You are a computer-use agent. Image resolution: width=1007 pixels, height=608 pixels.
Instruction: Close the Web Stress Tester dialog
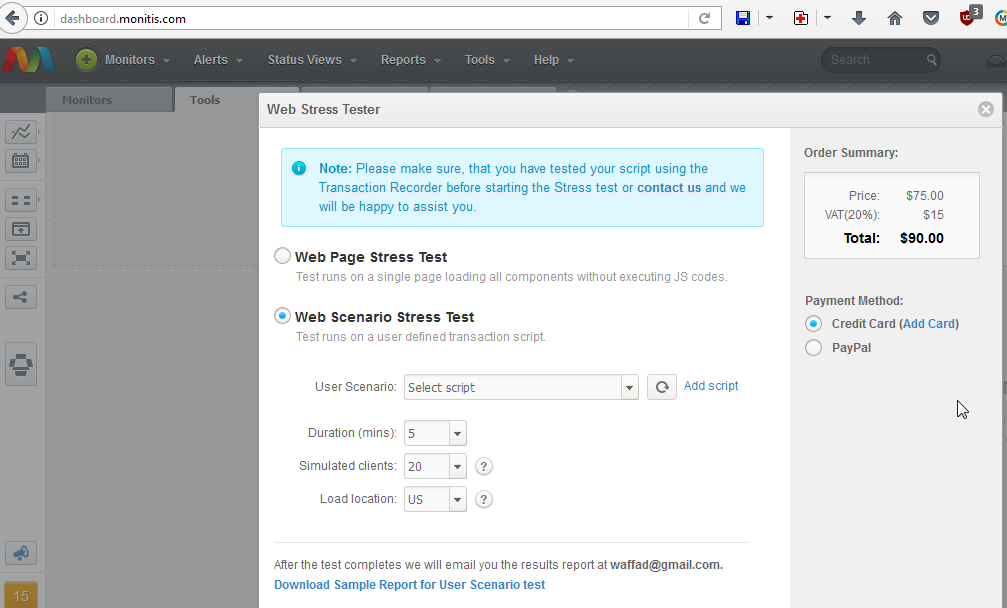click(x=986, y=109)
